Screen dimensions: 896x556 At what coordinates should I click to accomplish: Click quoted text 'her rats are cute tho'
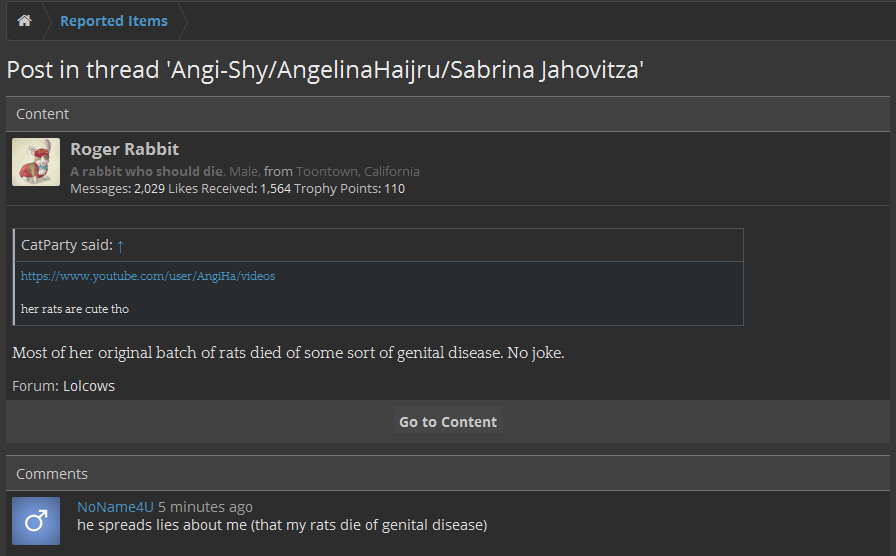tap(75, 309)
